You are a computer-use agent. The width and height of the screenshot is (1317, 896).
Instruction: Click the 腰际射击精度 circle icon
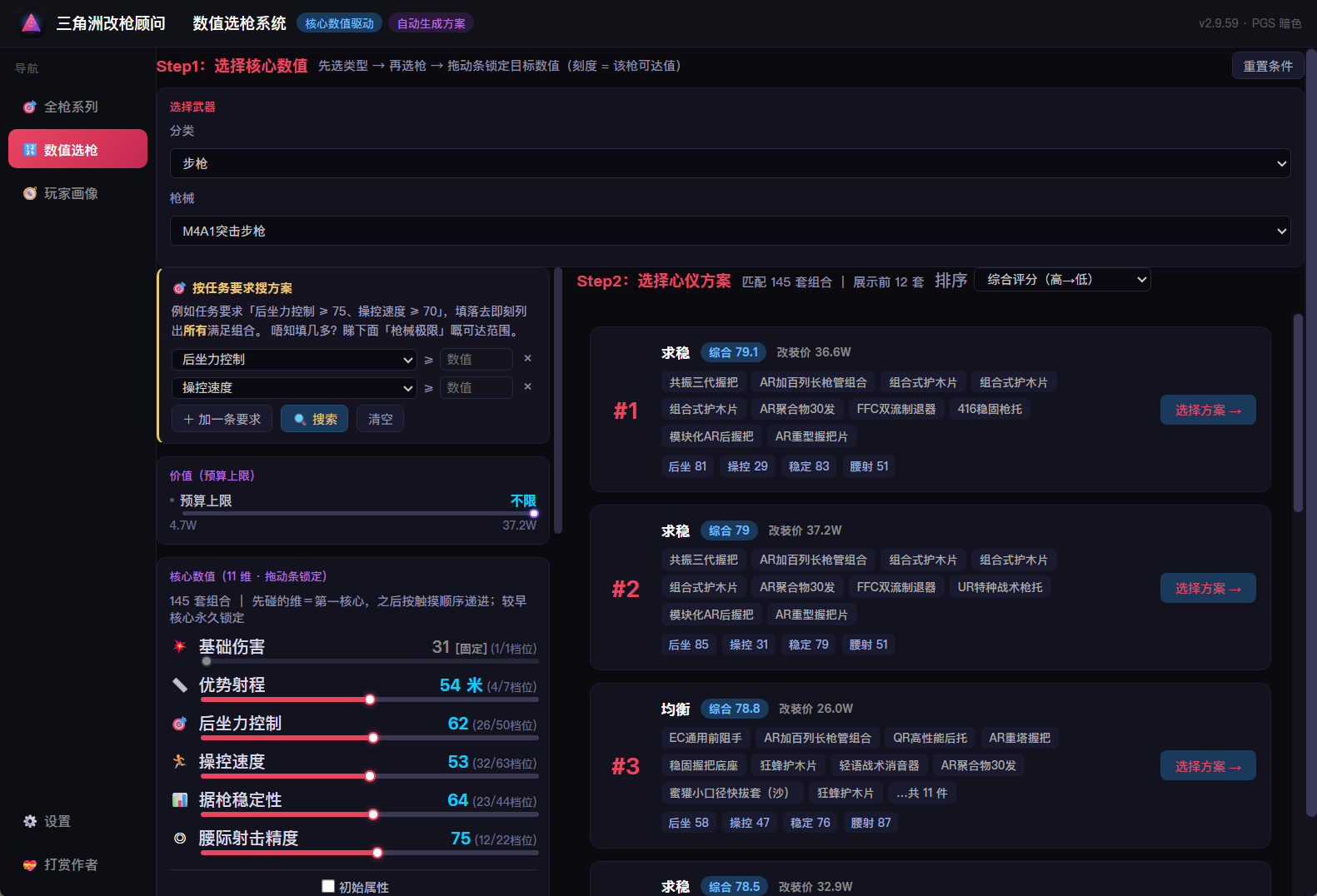point(179,838)
